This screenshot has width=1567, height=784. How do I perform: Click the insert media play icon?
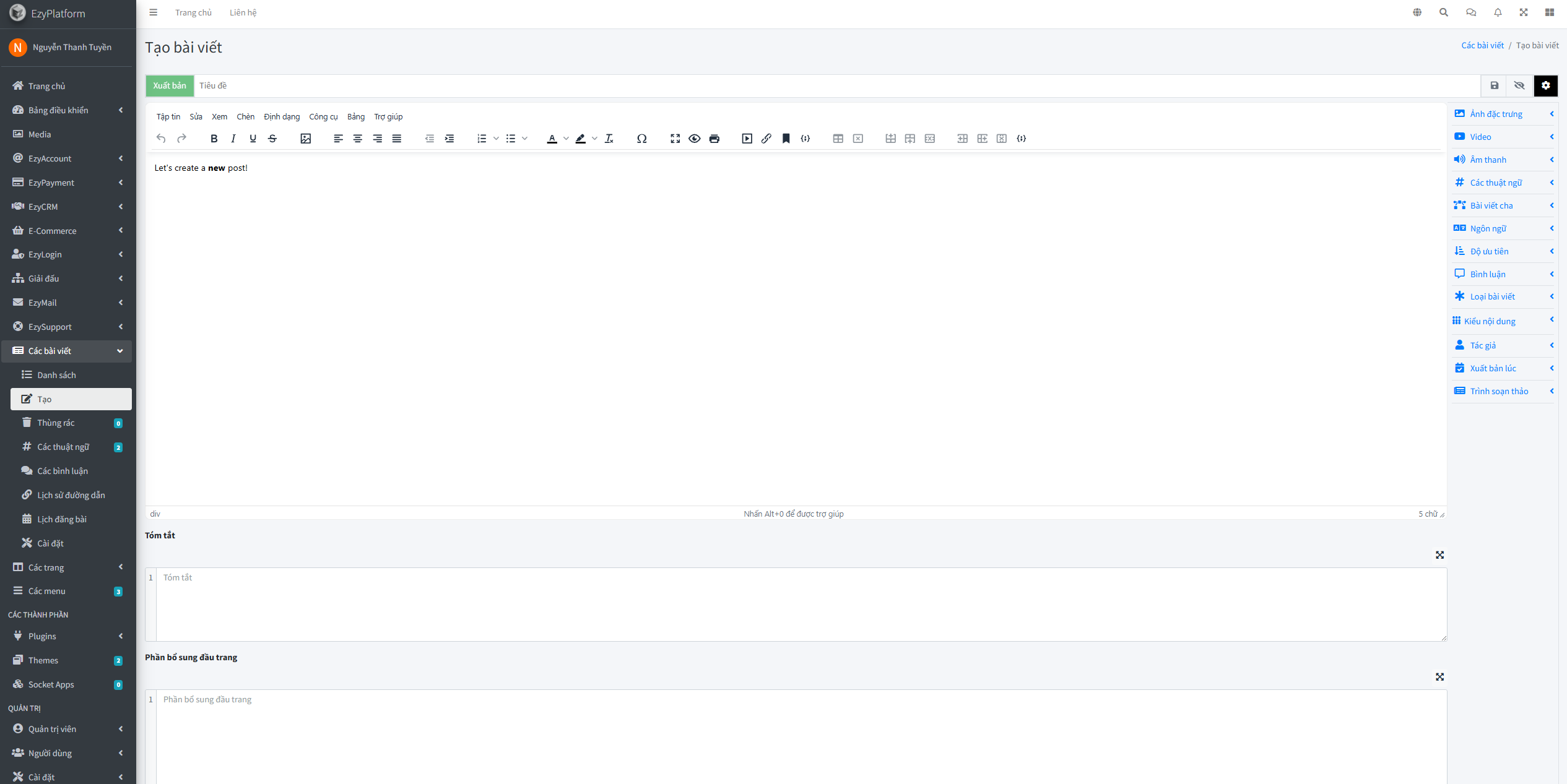tap(747, 139)
